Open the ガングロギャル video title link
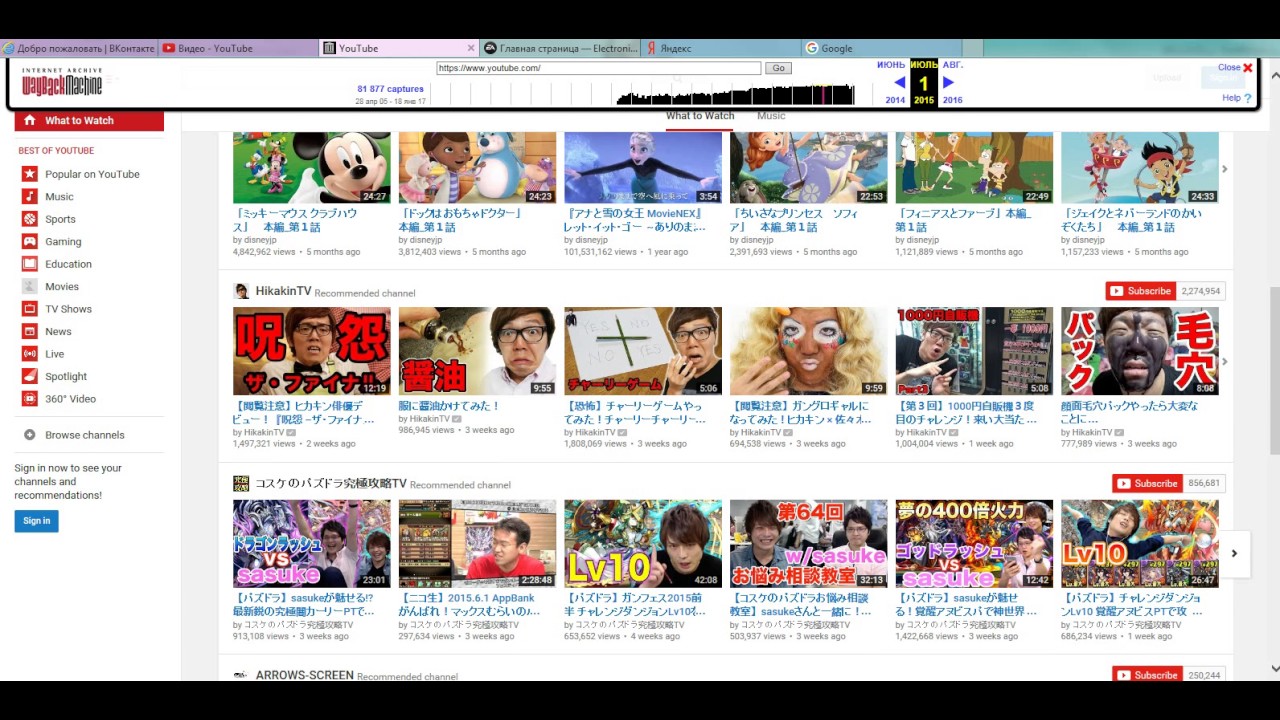Image resolution: width=1280 pixels, height=720 pixels. 800,413
